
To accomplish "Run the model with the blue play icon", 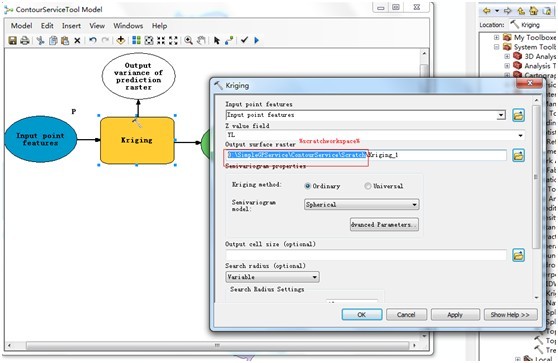I will tap(257, 40).
